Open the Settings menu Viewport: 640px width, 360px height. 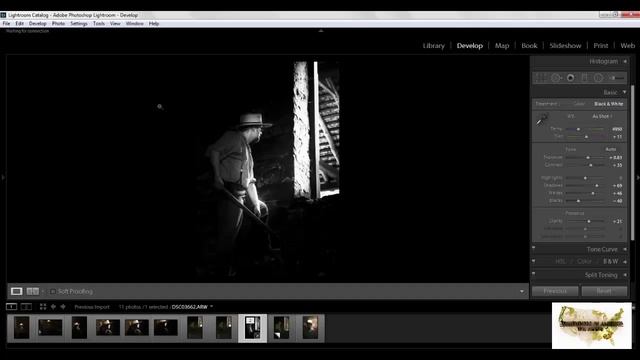[x=79, y=24]
